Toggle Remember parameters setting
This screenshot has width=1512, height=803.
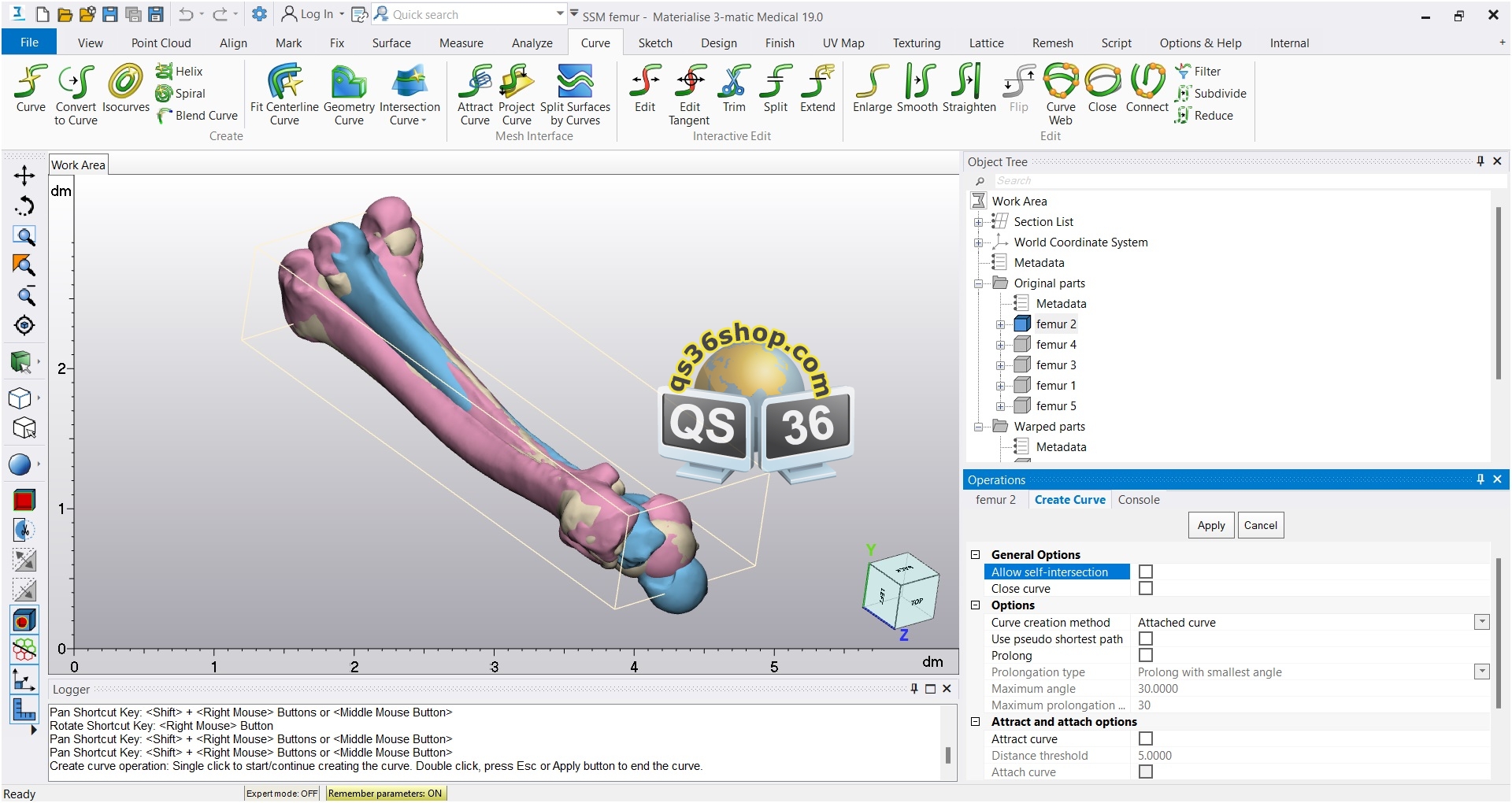(385, 794)
